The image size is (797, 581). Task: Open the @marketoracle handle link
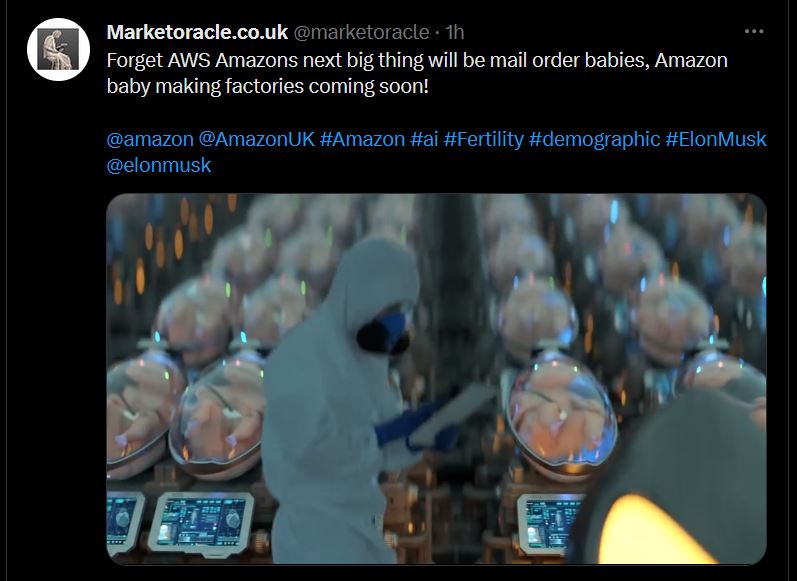(361, 32)
